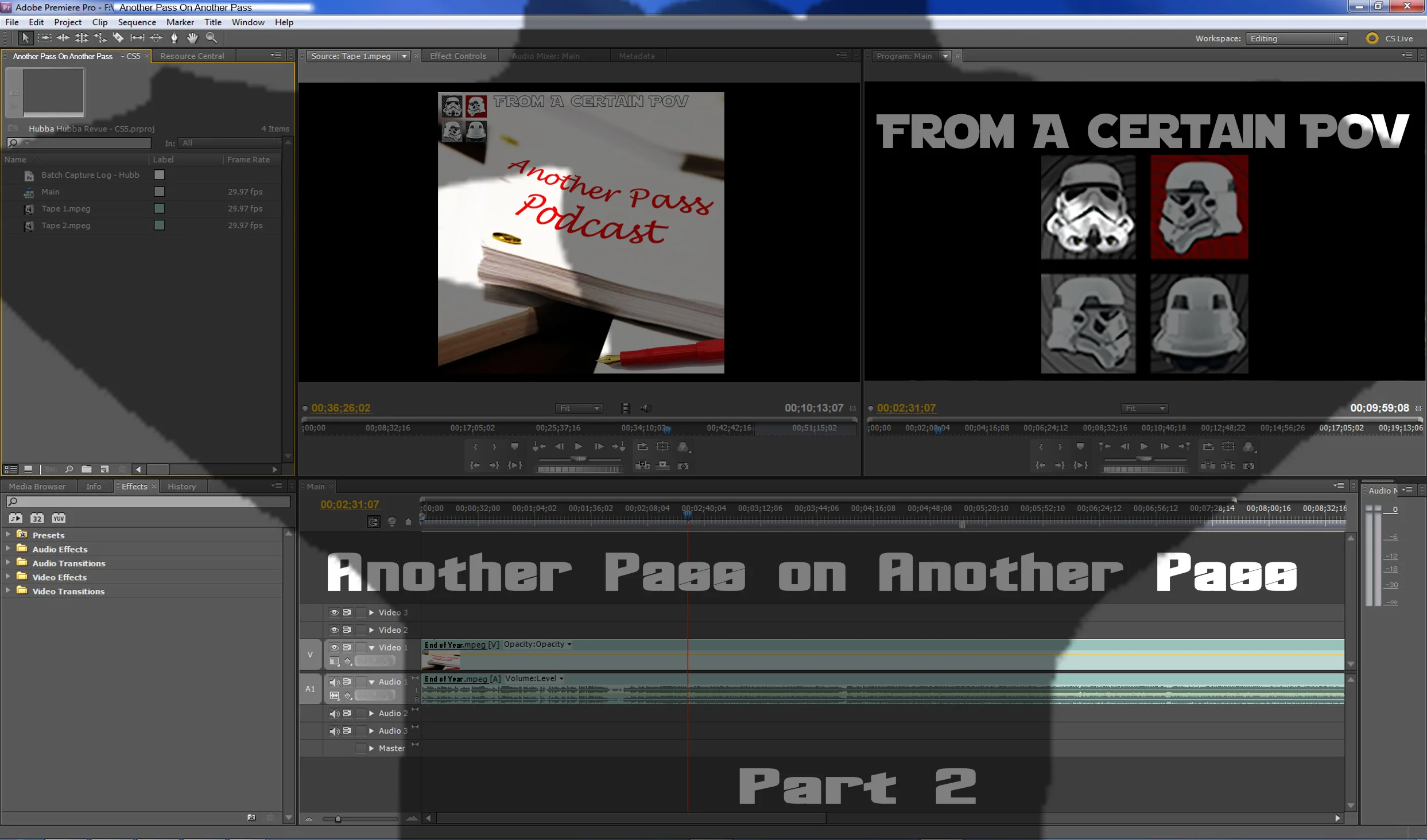Image resolution: width=1427 pixels, height=840 pixels.
Task: Click Export Frame camera in Program monitor
Action: 1248,465
